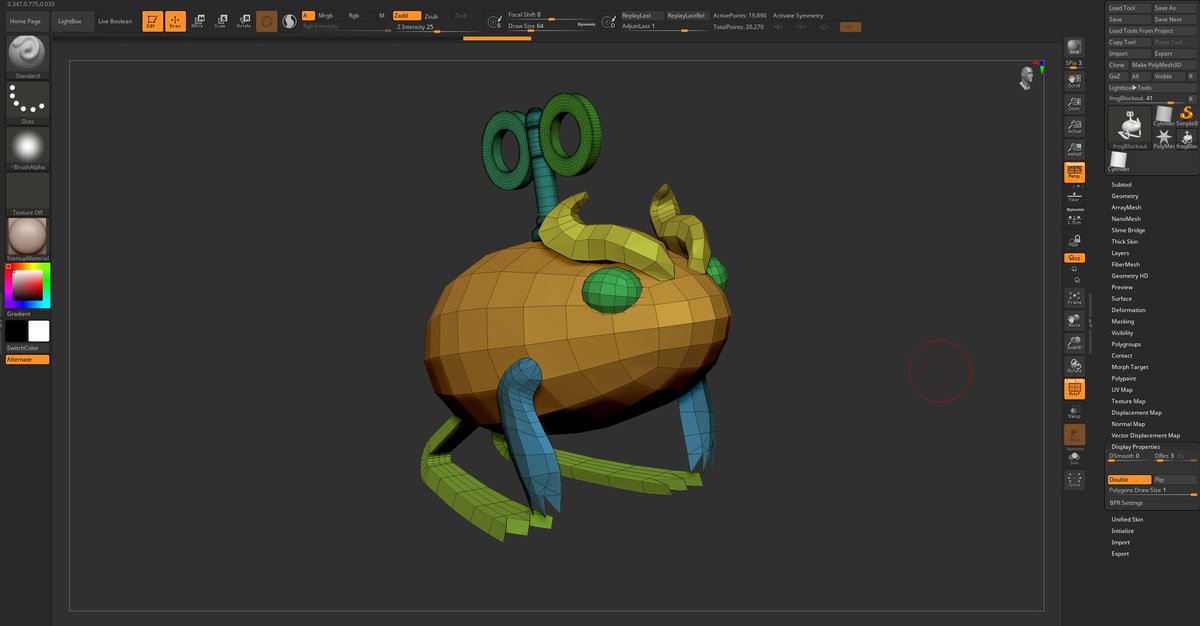Click the Load Tool button
This screenshot has height=626, width=1200.
click(1129, 8)
